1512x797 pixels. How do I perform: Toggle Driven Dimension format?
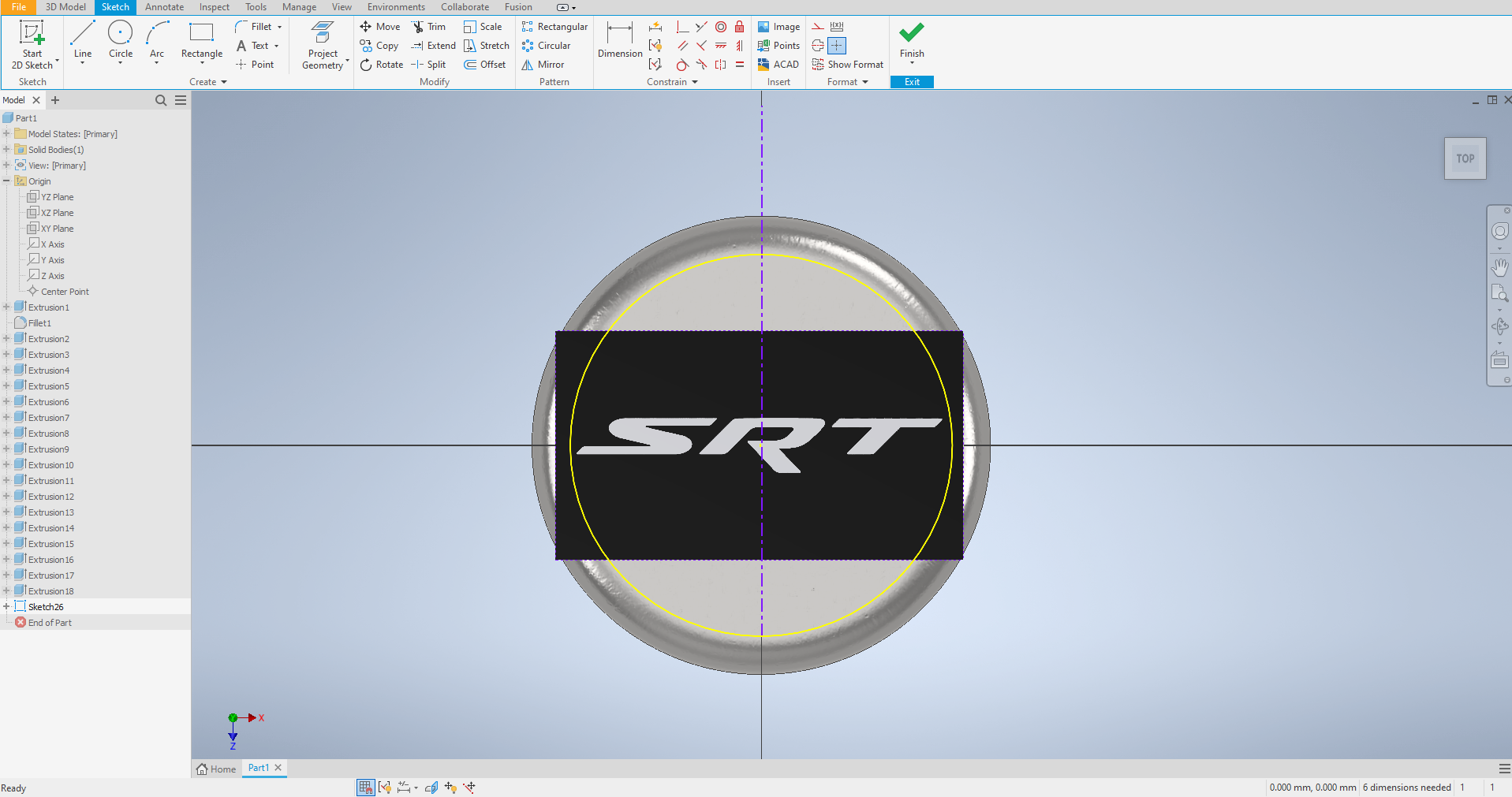(837, 27)
